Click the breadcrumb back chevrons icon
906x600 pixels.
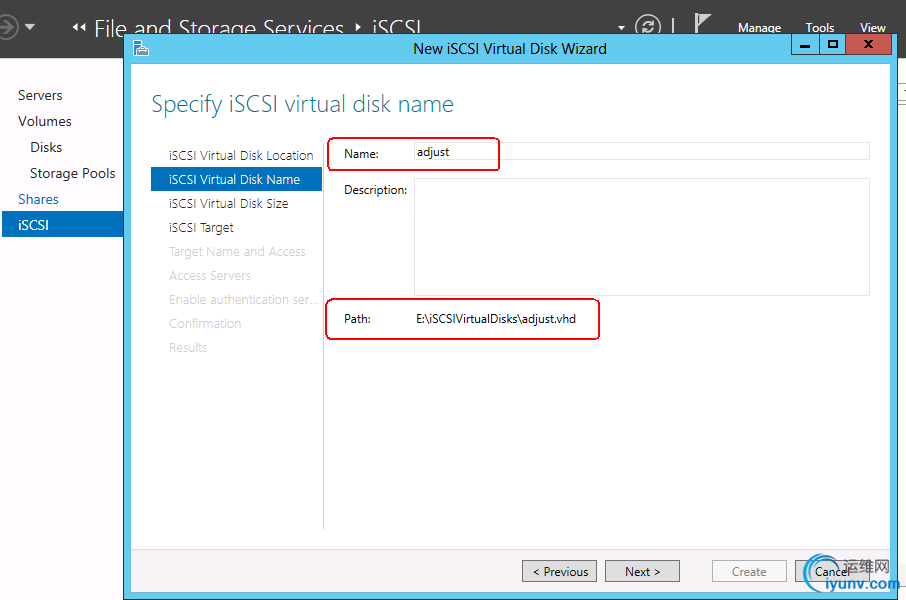[x=79, y=28]
